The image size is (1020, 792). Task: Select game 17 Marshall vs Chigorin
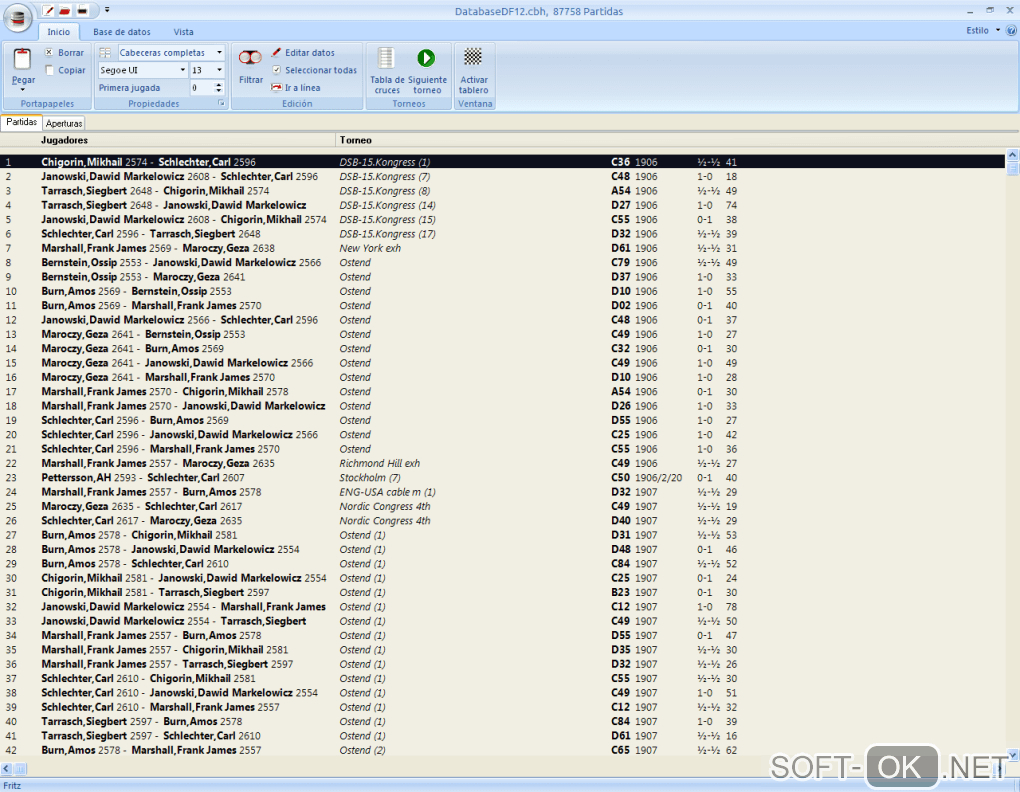pyautogui.click(x=502, y=391)
